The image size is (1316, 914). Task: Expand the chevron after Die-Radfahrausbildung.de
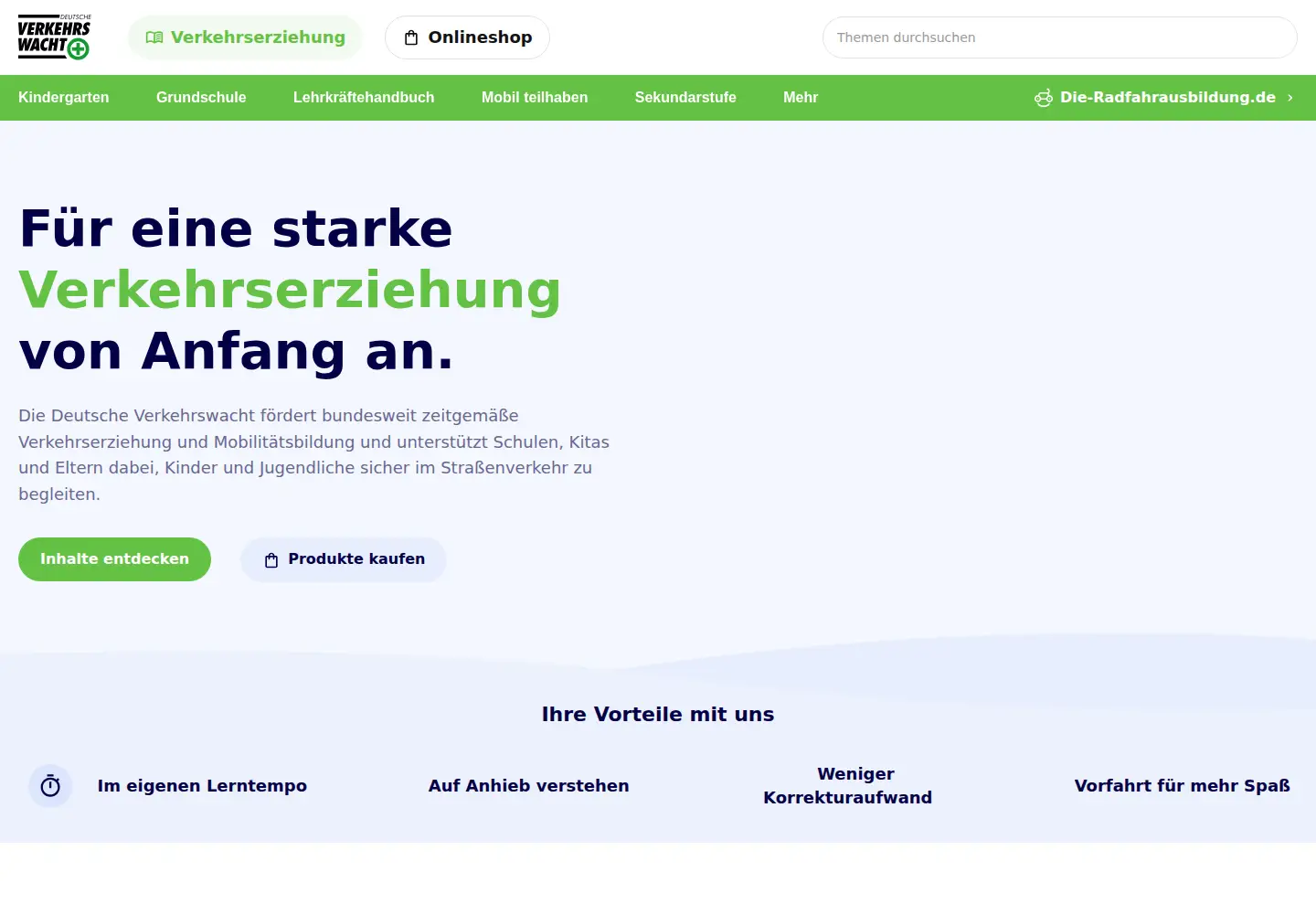click(1290, 98)
